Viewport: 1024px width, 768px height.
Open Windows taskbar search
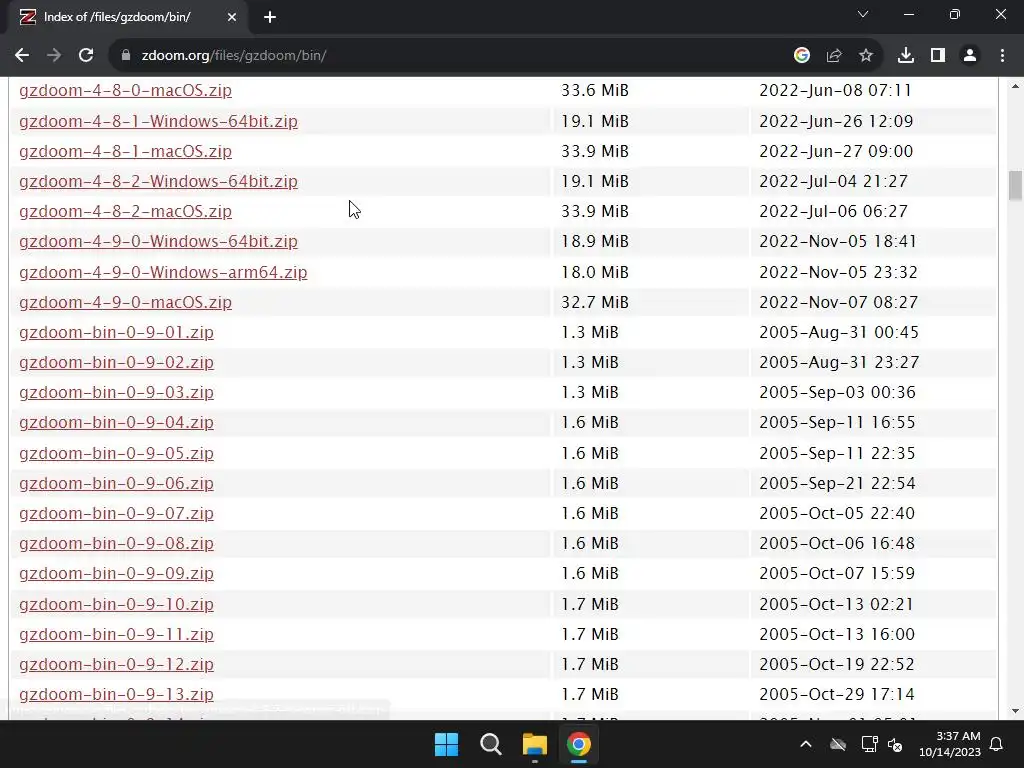[x=490, y=744]
